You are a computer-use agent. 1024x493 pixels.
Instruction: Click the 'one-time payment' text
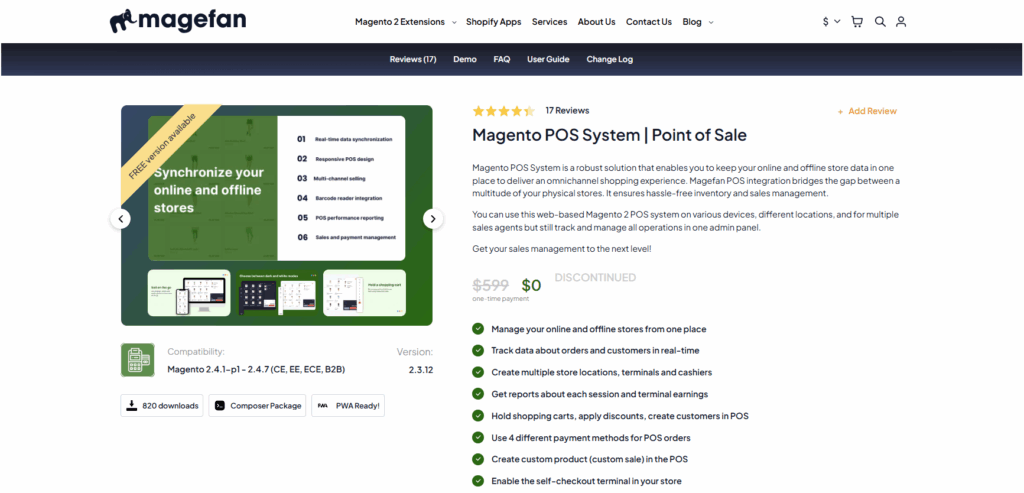click(x=501, y=298)
